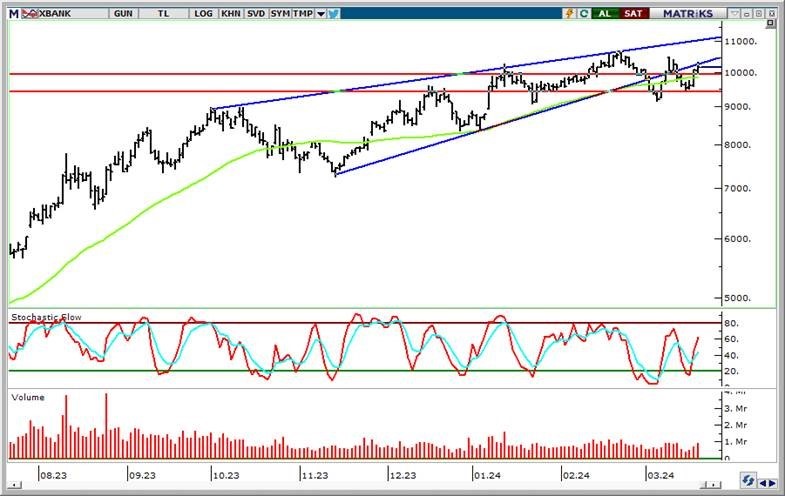Click the 01.24 date label
The image size is (785, 496).
(x=487, y=475)
